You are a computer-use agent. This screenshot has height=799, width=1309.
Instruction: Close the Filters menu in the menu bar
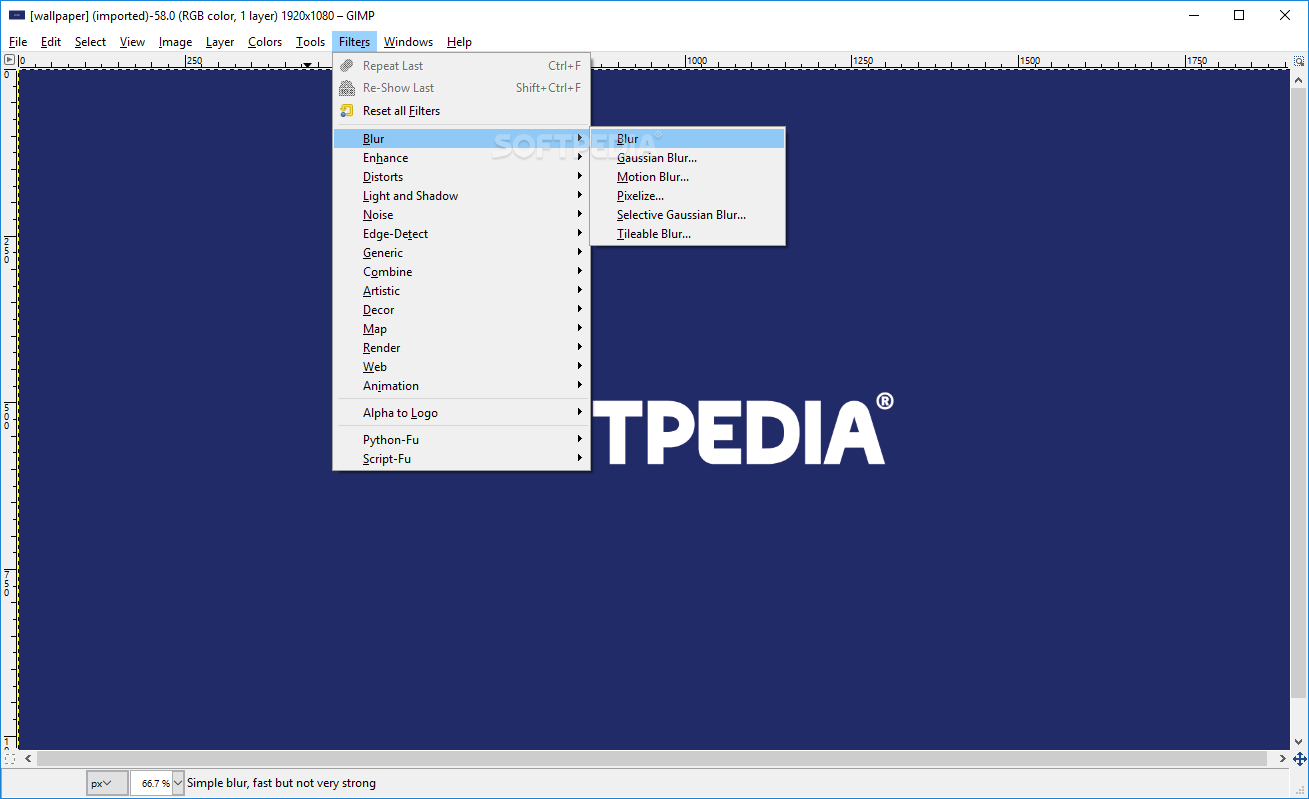(x=355, y=42)
